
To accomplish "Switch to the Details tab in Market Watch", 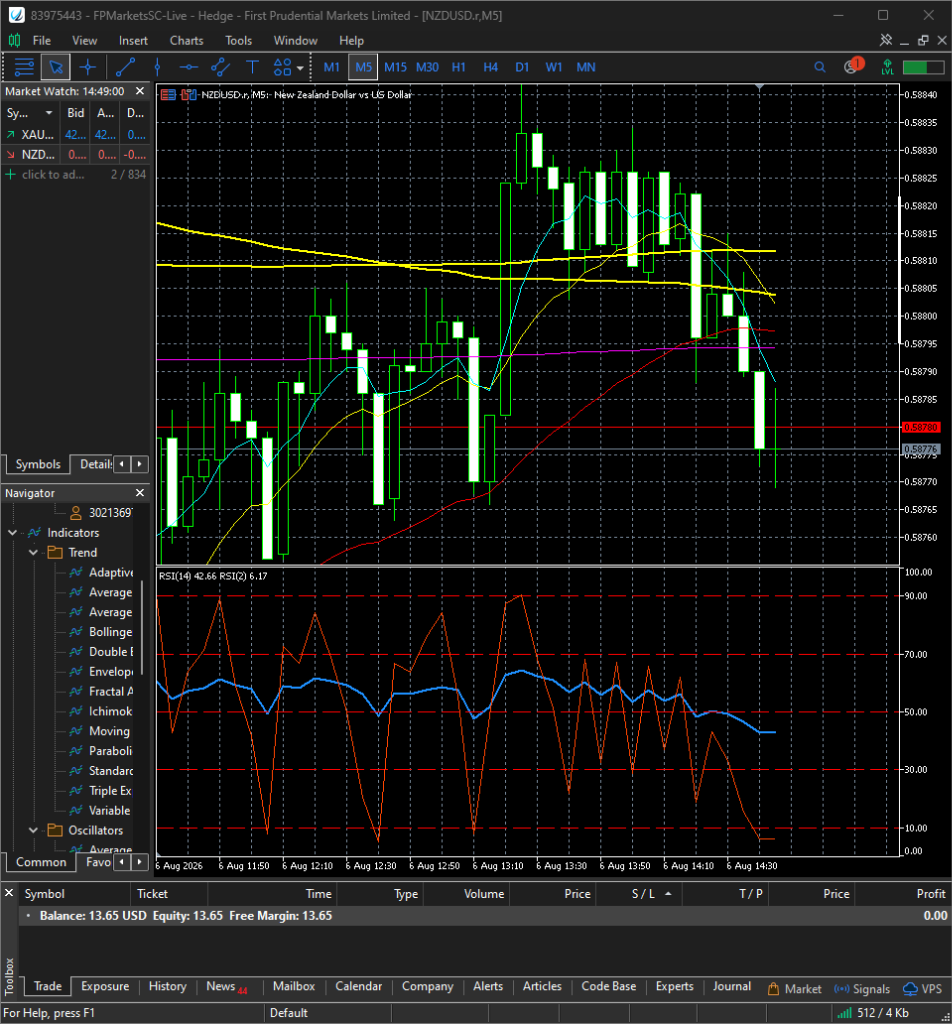I will click(x=95, y=464).
